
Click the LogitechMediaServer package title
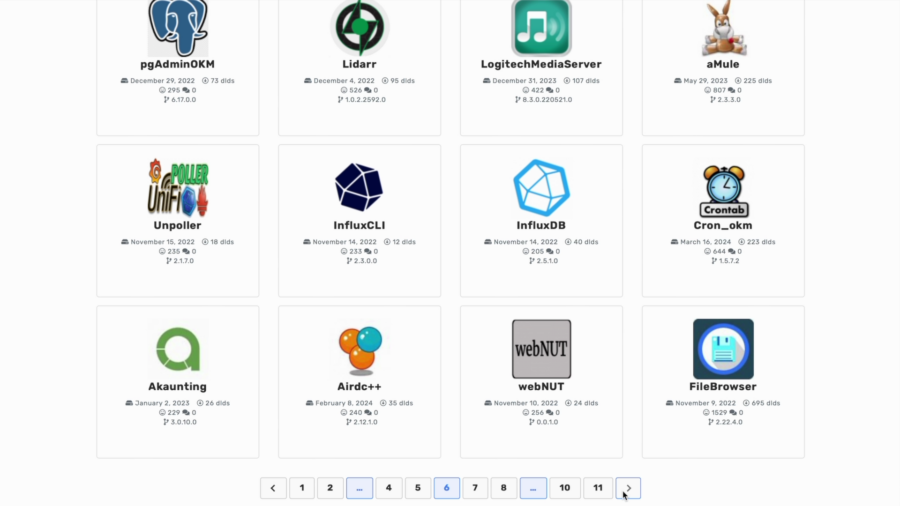coord(541,64)
